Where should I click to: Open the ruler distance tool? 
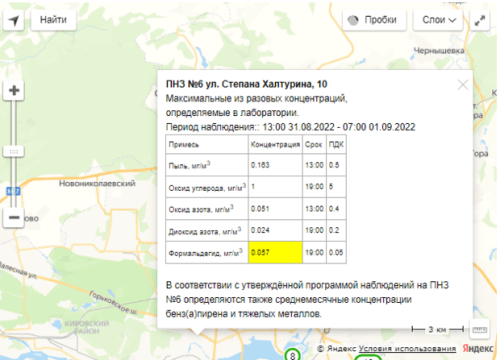[x=479, y=329]
